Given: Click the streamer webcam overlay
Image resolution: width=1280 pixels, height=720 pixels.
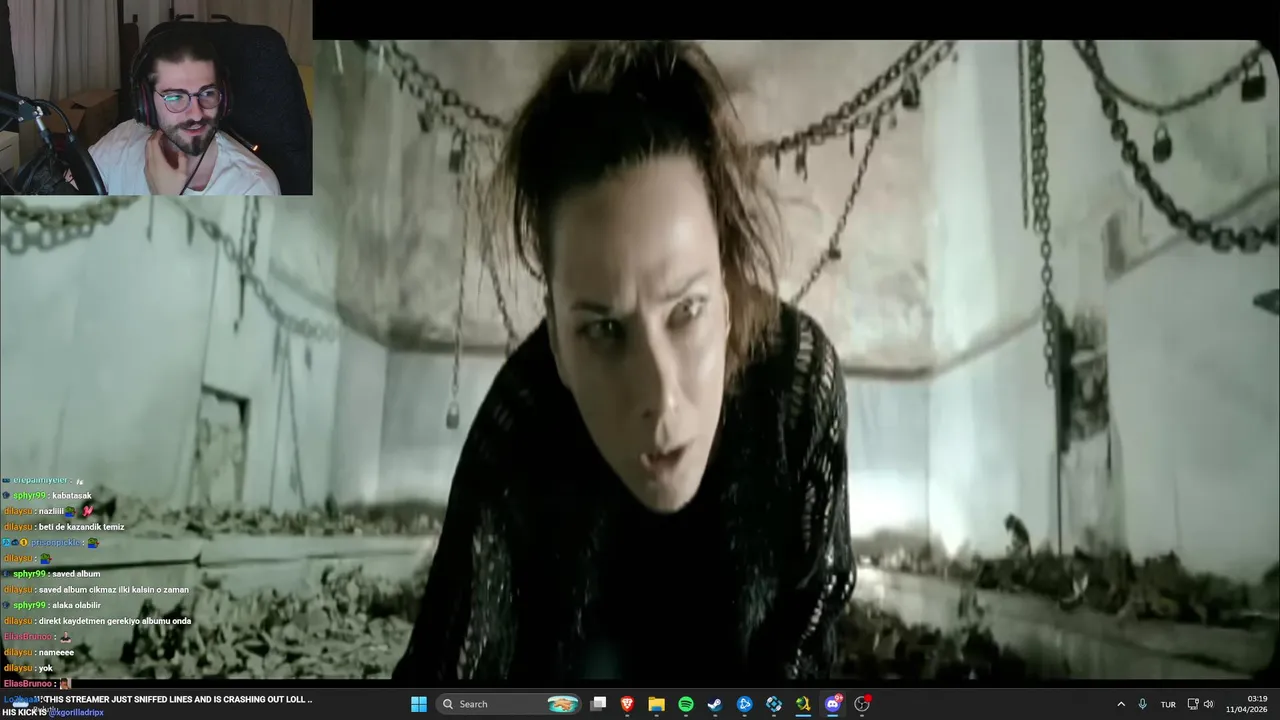Looking at the screenshot, I should coord(156,97).
